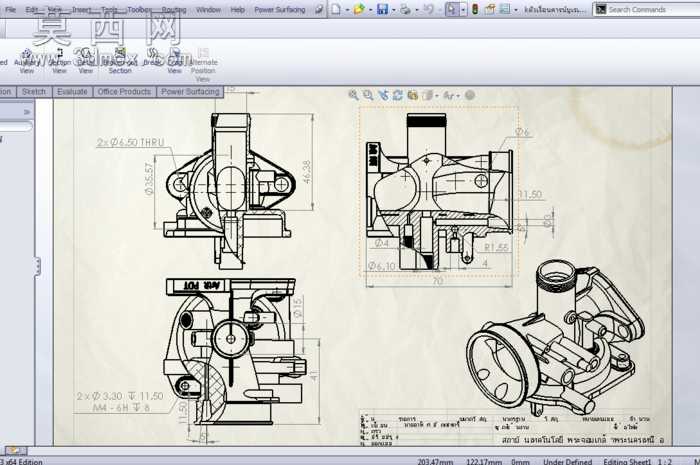
Task: Click the Hide/Show Items icon
Action: coord(449,95)
